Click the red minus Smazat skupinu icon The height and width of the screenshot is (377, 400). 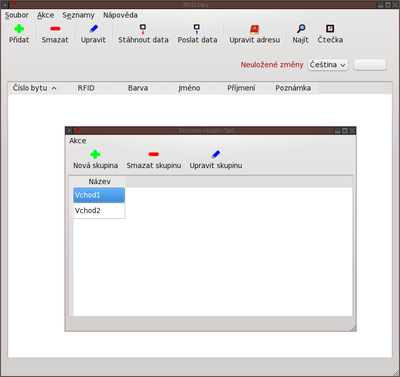pyautogui.click(x=154, y=154)
